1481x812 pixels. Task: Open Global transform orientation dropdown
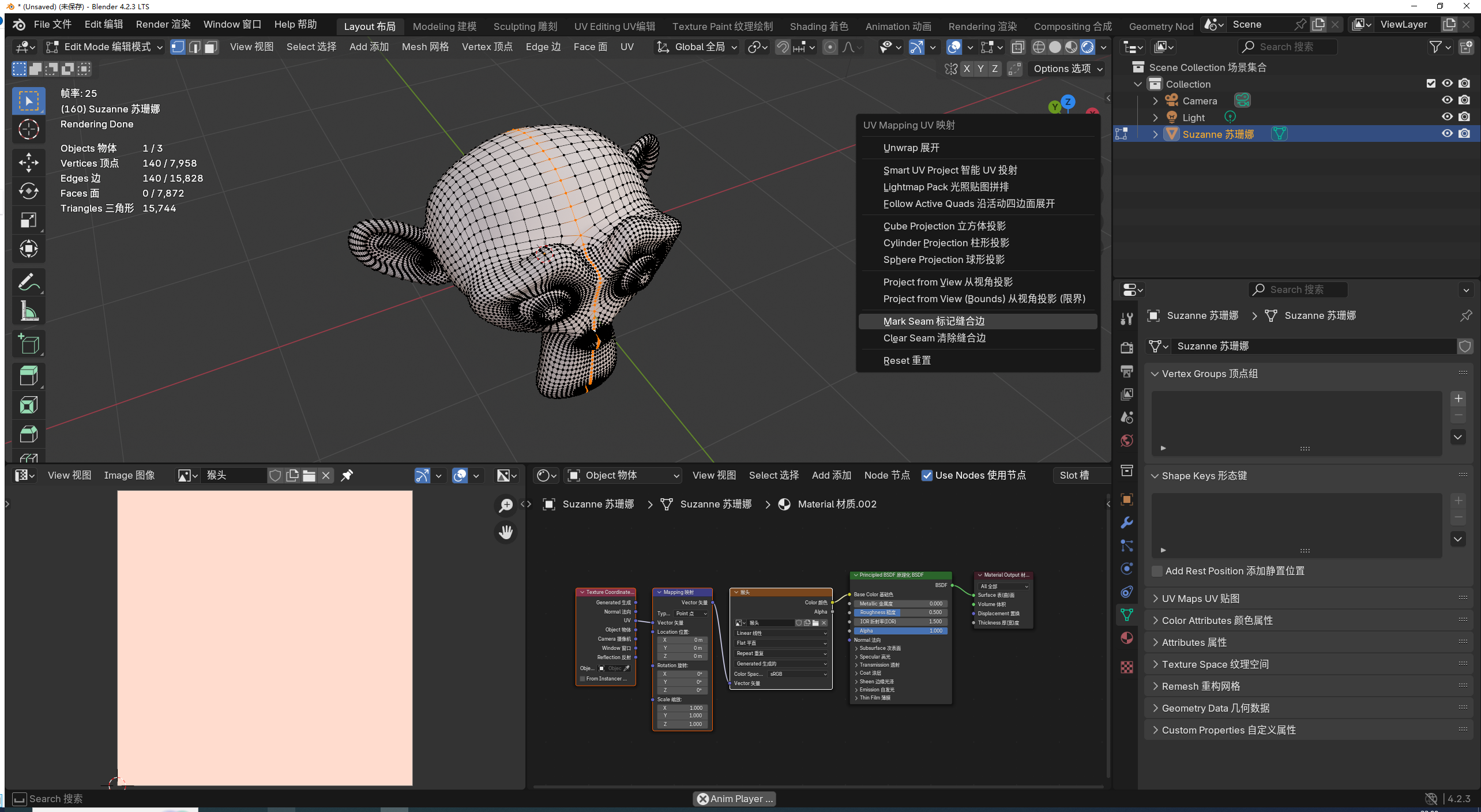[696, 47]
